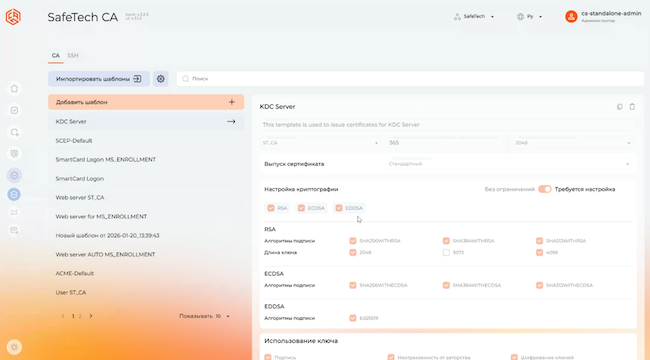The image size is (650, 360).
Task: Click the Добавить шаблон button
Action: coord(146,102)
